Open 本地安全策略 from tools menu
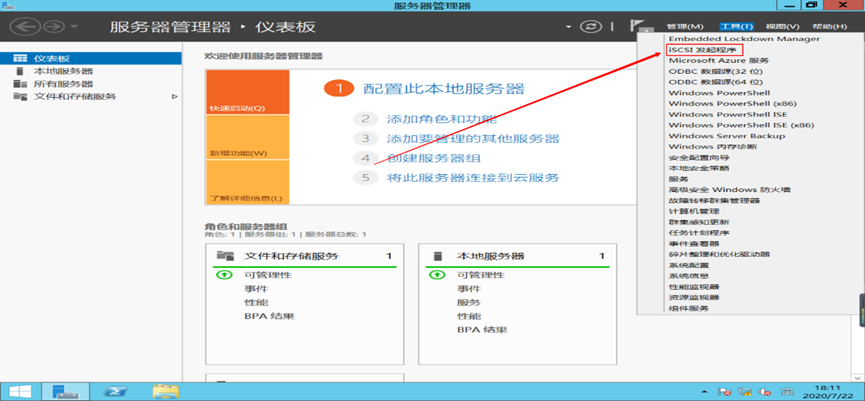Screen dimensions: 865x401 (x=699, y=168)
